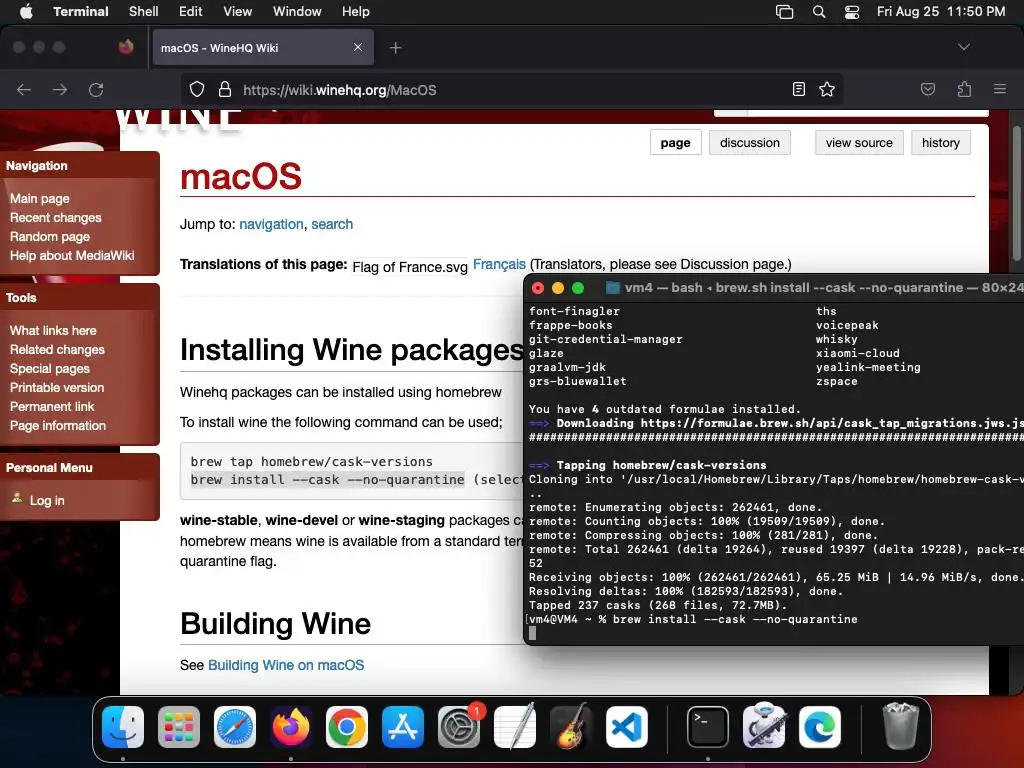Open App Store from the Dock
1024x768 pixels.
pos(403,727)
